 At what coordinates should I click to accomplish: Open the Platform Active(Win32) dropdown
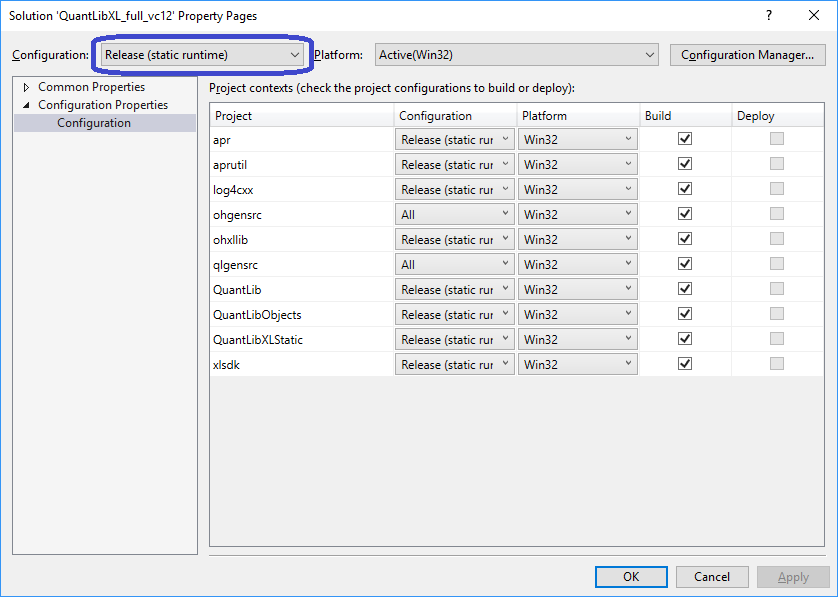[516, 55]
